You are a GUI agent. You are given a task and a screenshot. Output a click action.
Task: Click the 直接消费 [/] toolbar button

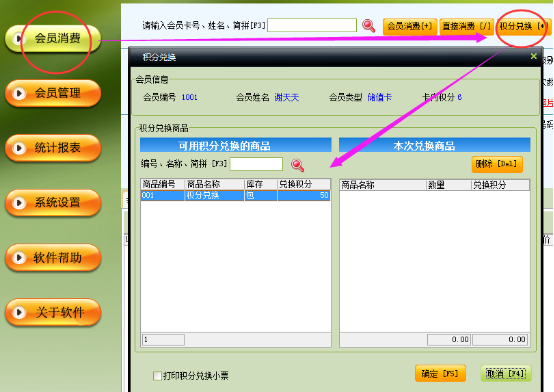point(466,27)
